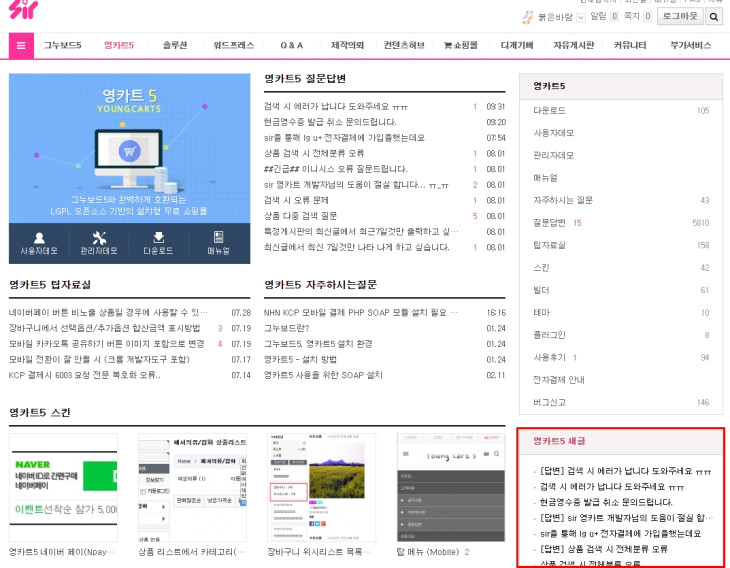Viewport: 730px width, 568px height.
Task: Open the pink hamburger menu
Action: pyautogui.click(x=21, y=46)
